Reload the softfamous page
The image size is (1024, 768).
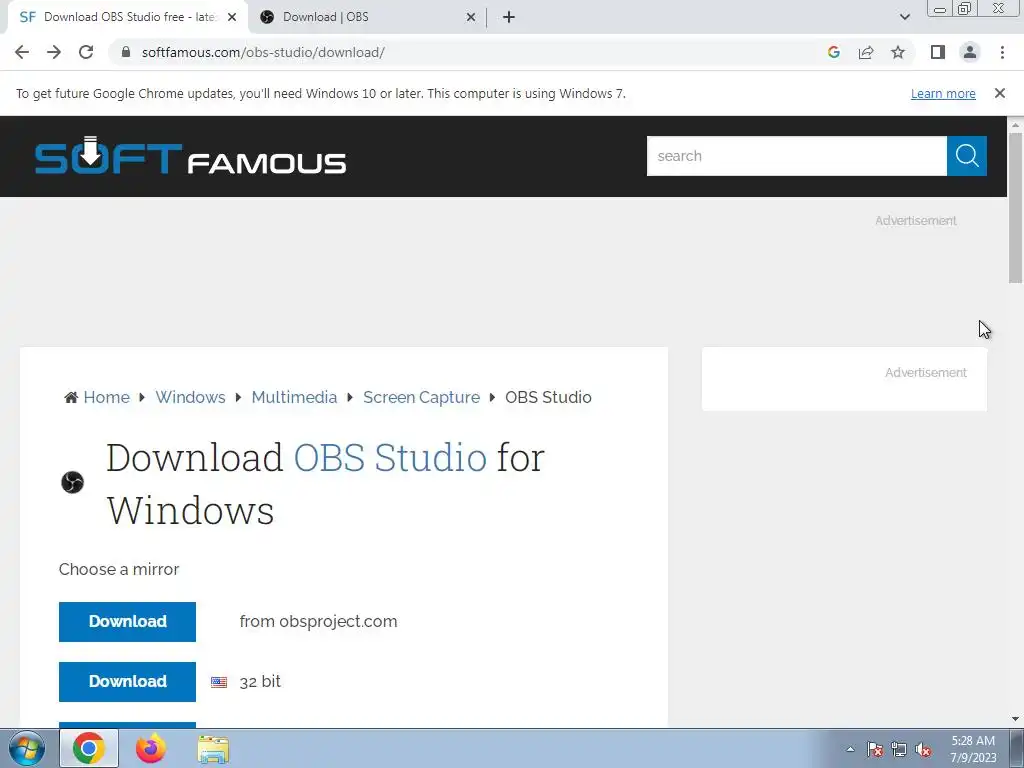[86, 52]
